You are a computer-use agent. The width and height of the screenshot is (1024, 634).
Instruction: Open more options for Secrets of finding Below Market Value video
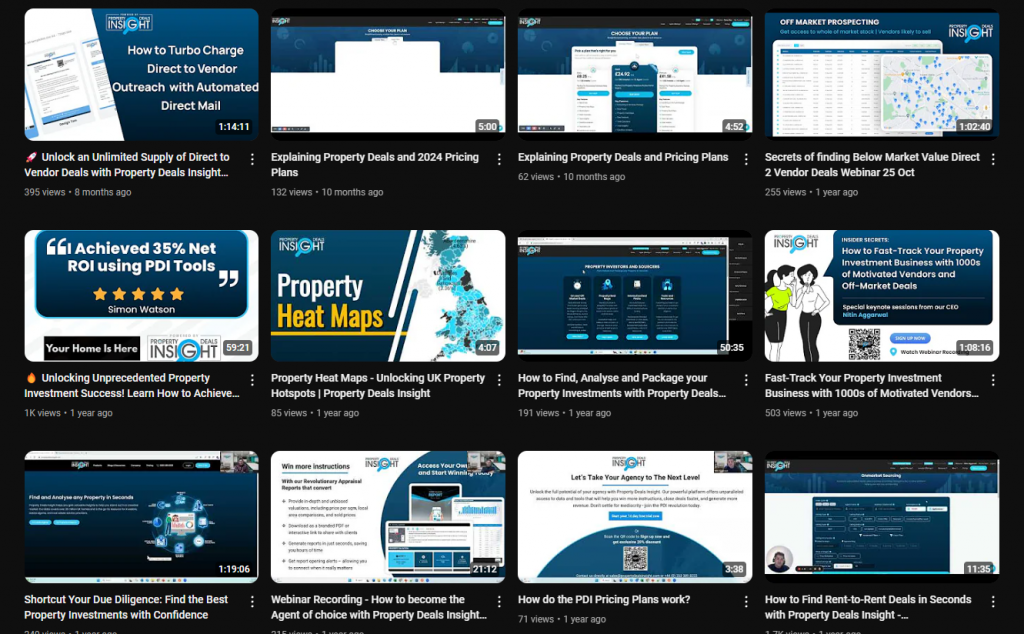tap(993, 159)
